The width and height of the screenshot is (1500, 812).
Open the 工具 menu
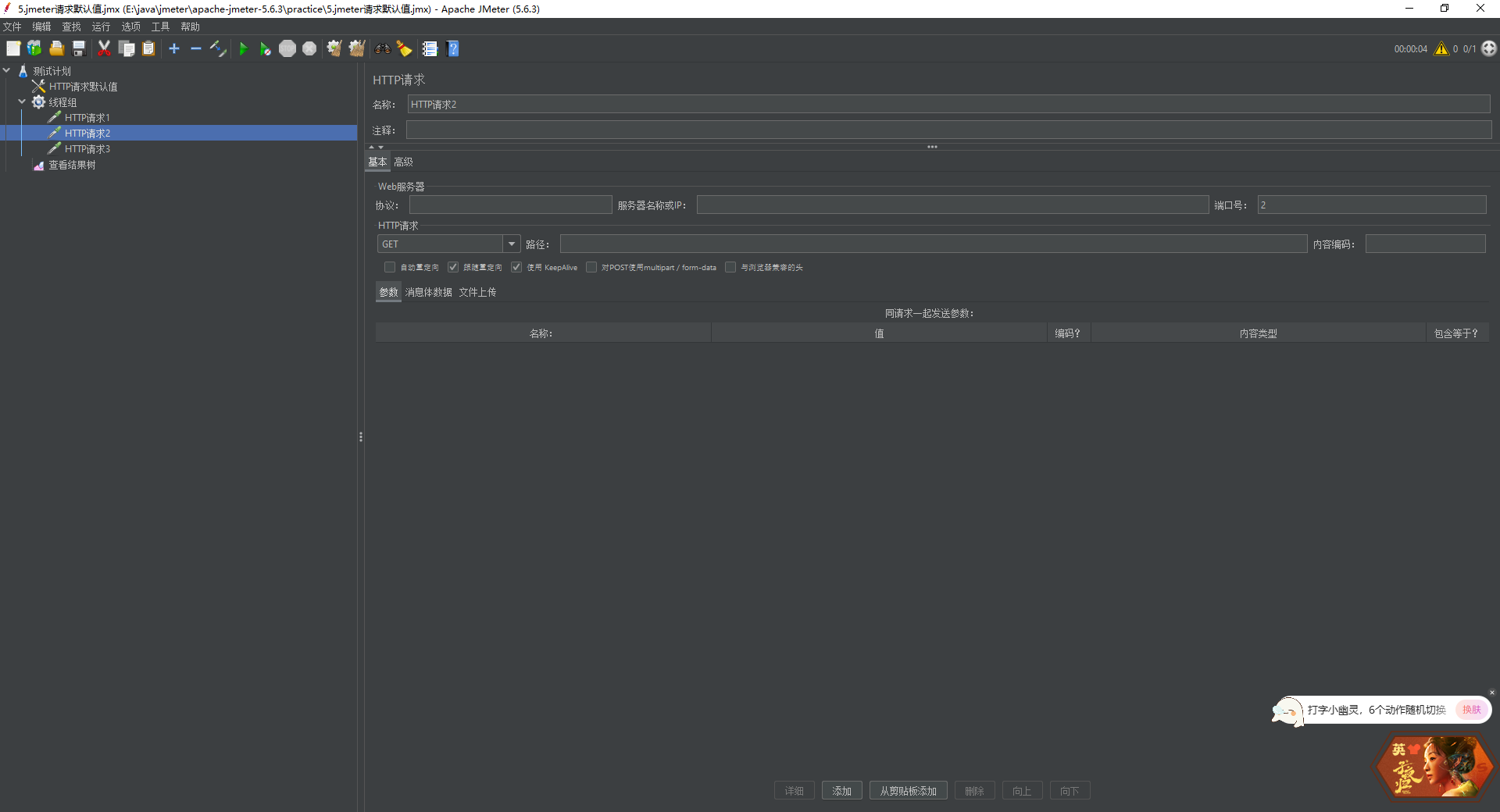click(160, 27)
